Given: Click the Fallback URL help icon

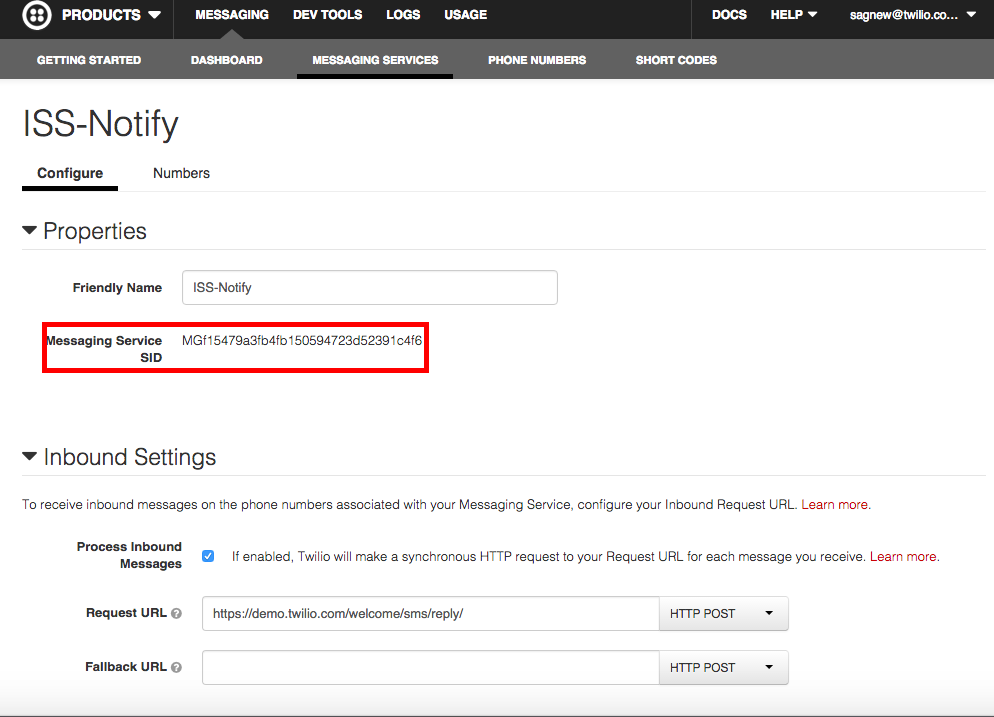Looking at the screenshot, I should click(x=176, y=667).
